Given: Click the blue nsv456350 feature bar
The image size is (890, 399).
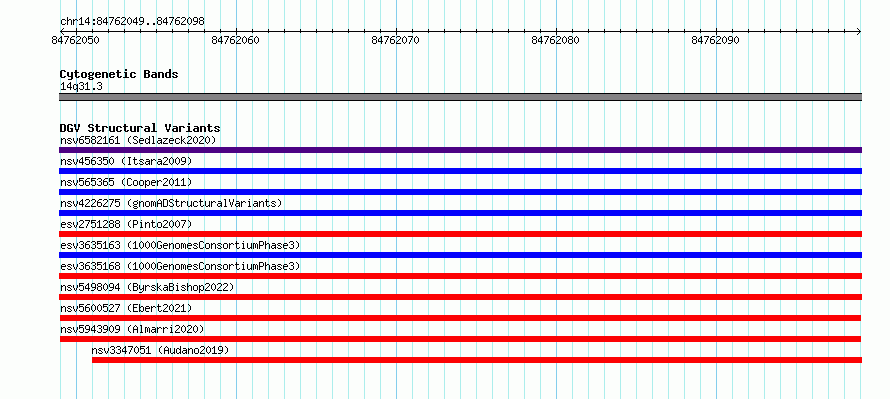Looking at the screenshot, I should (460, 171).
